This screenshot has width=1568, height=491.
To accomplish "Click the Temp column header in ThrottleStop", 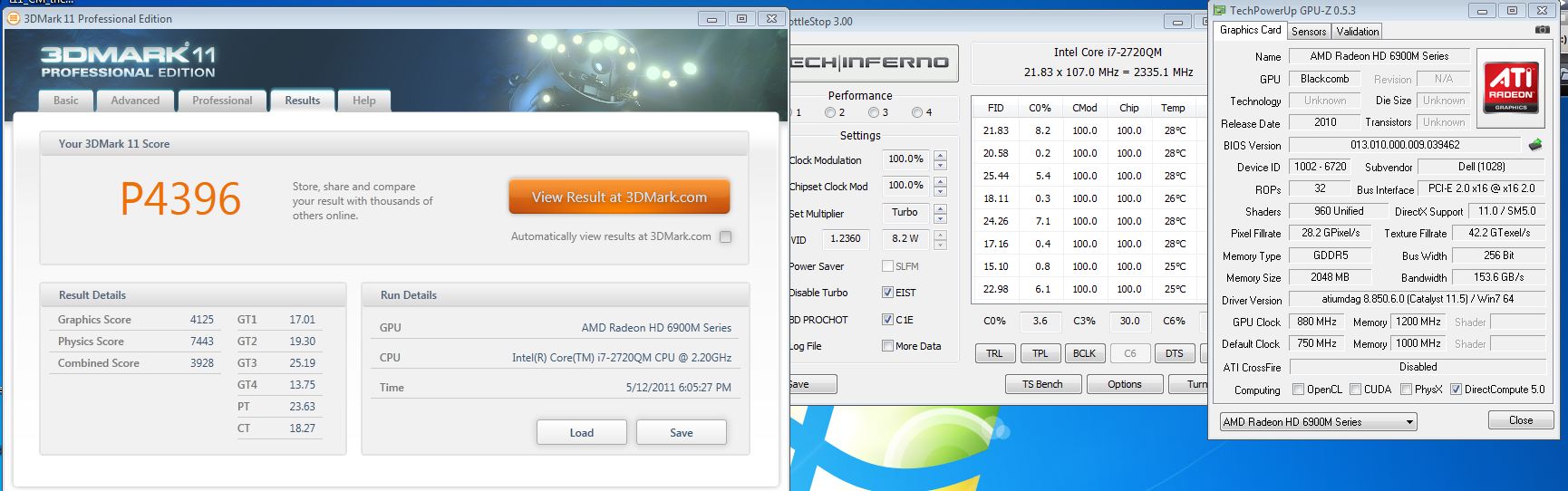I will (1173, 108).
